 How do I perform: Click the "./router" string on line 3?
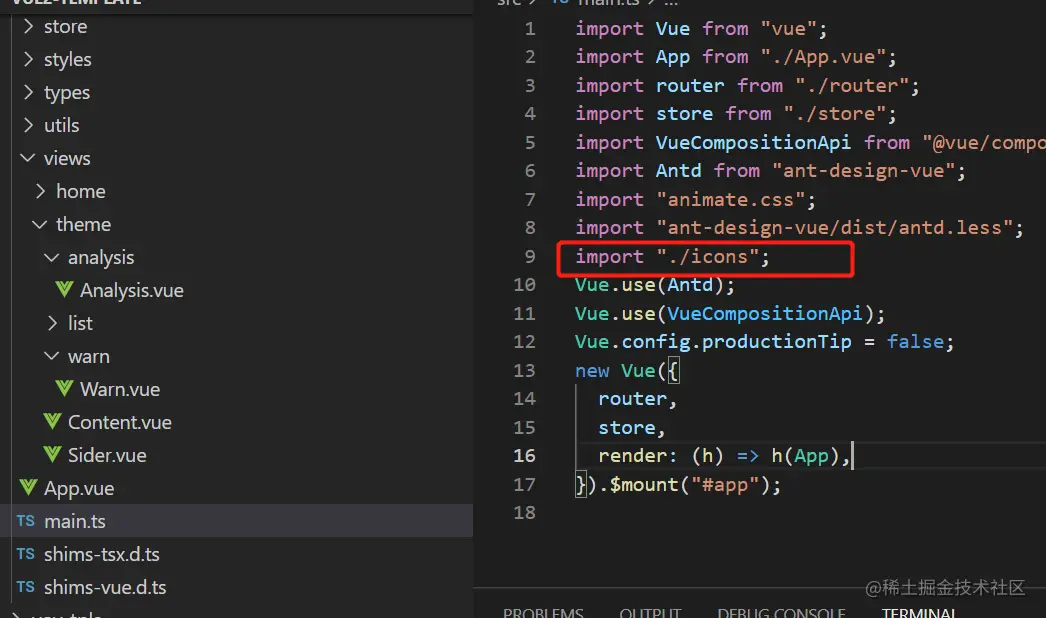852,85
